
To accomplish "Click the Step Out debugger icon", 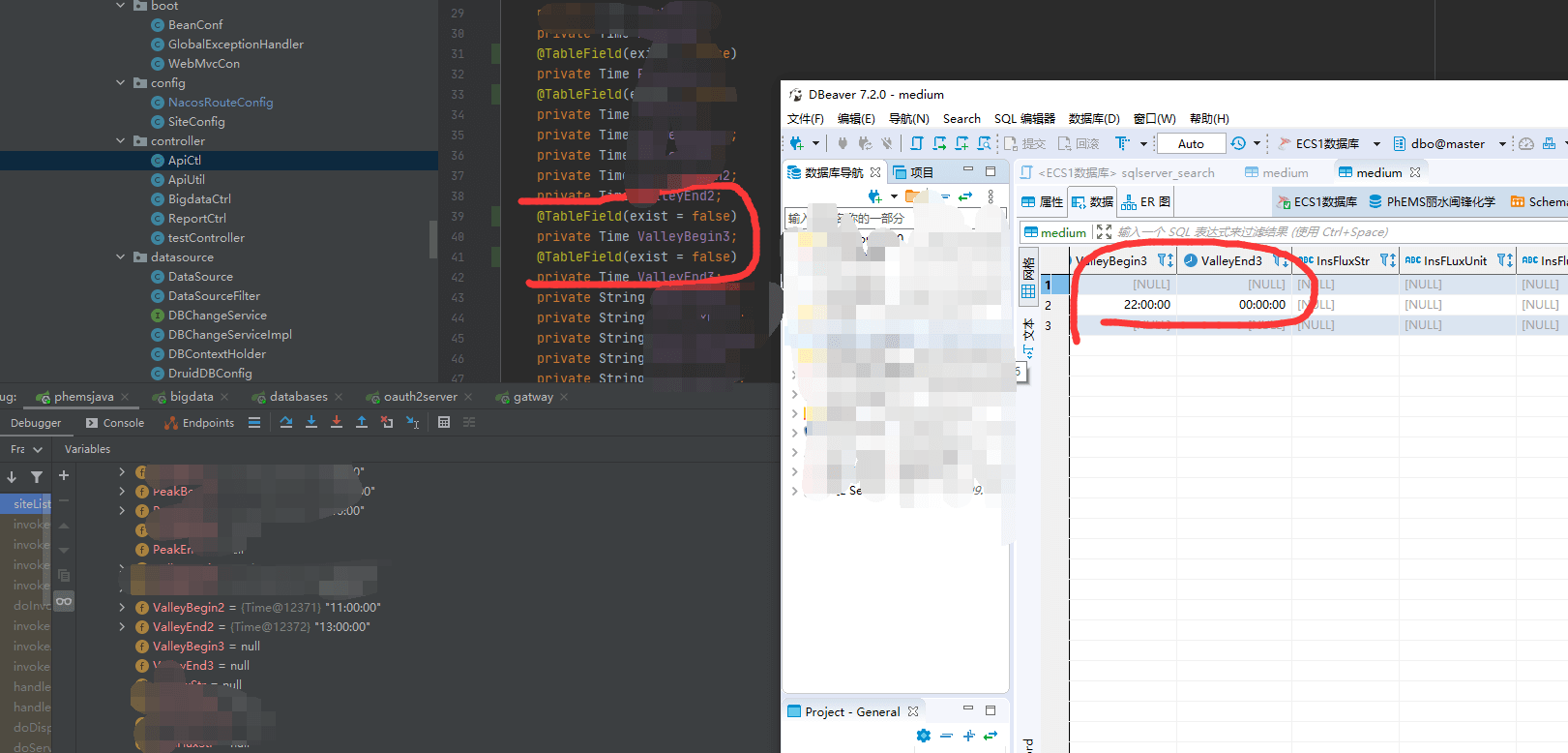I will coord(362,422).
